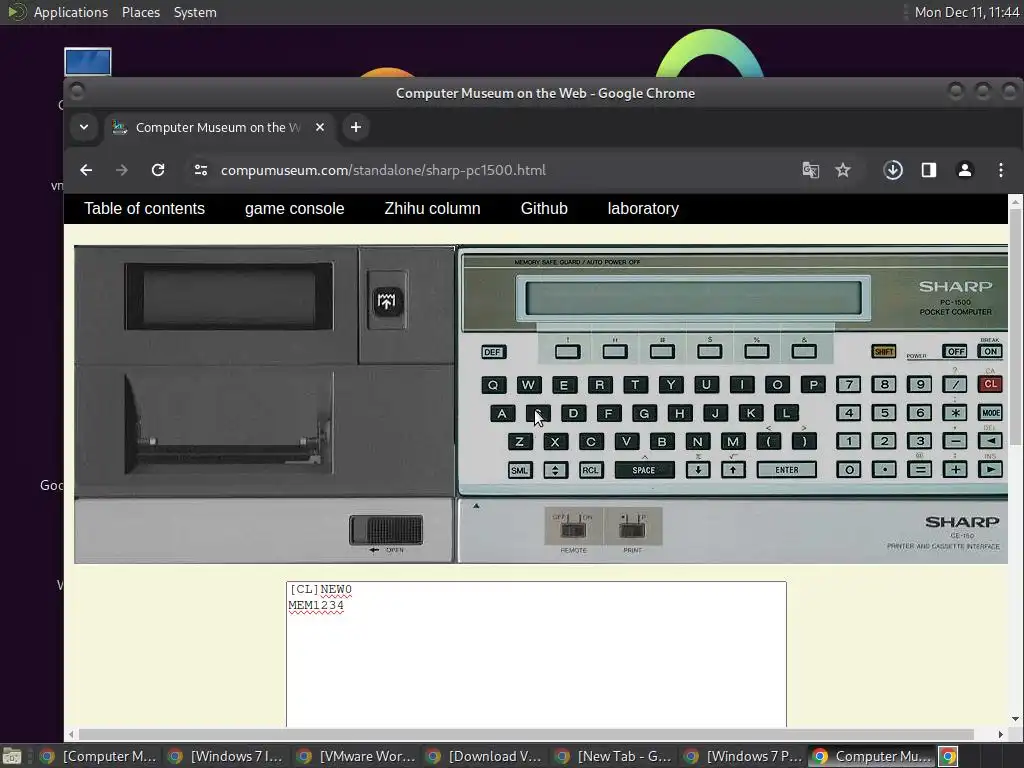Open the Applications menu in the top panel
The width and height of the screenshot is (1024, 768).
(x=71, y=12)
